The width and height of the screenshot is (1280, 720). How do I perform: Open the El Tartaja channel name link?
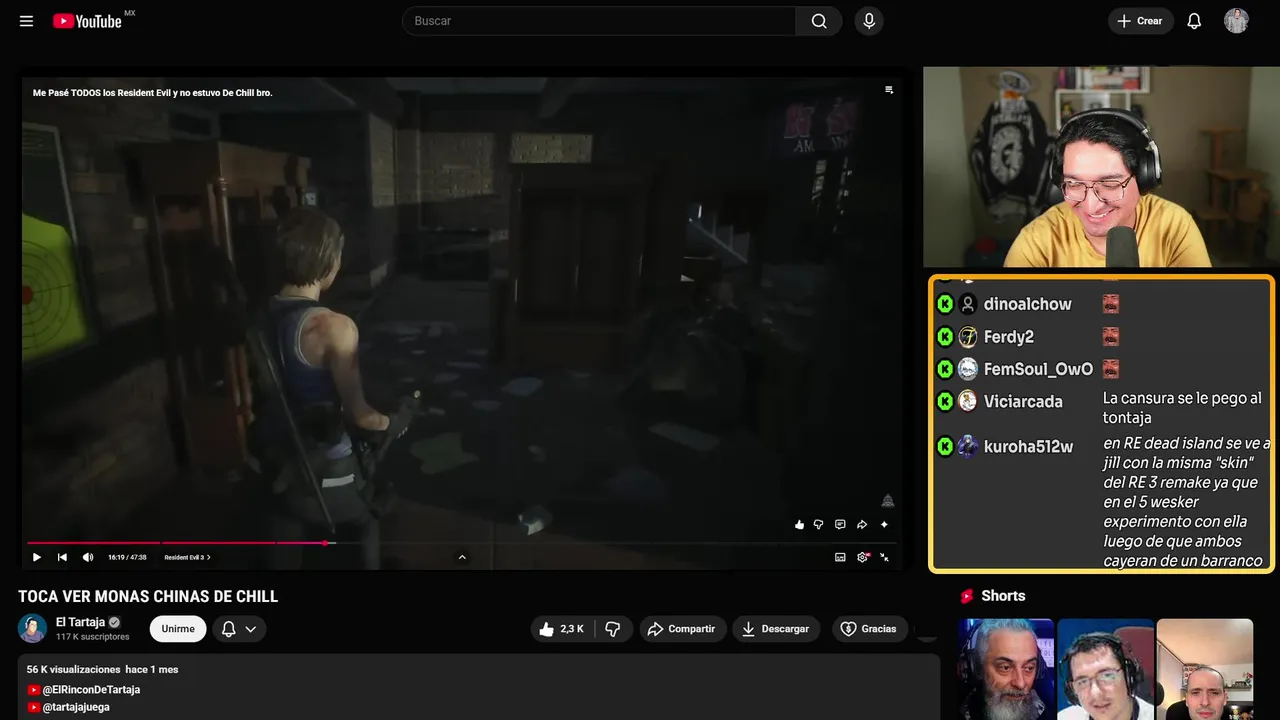click(x=80, y=622)
